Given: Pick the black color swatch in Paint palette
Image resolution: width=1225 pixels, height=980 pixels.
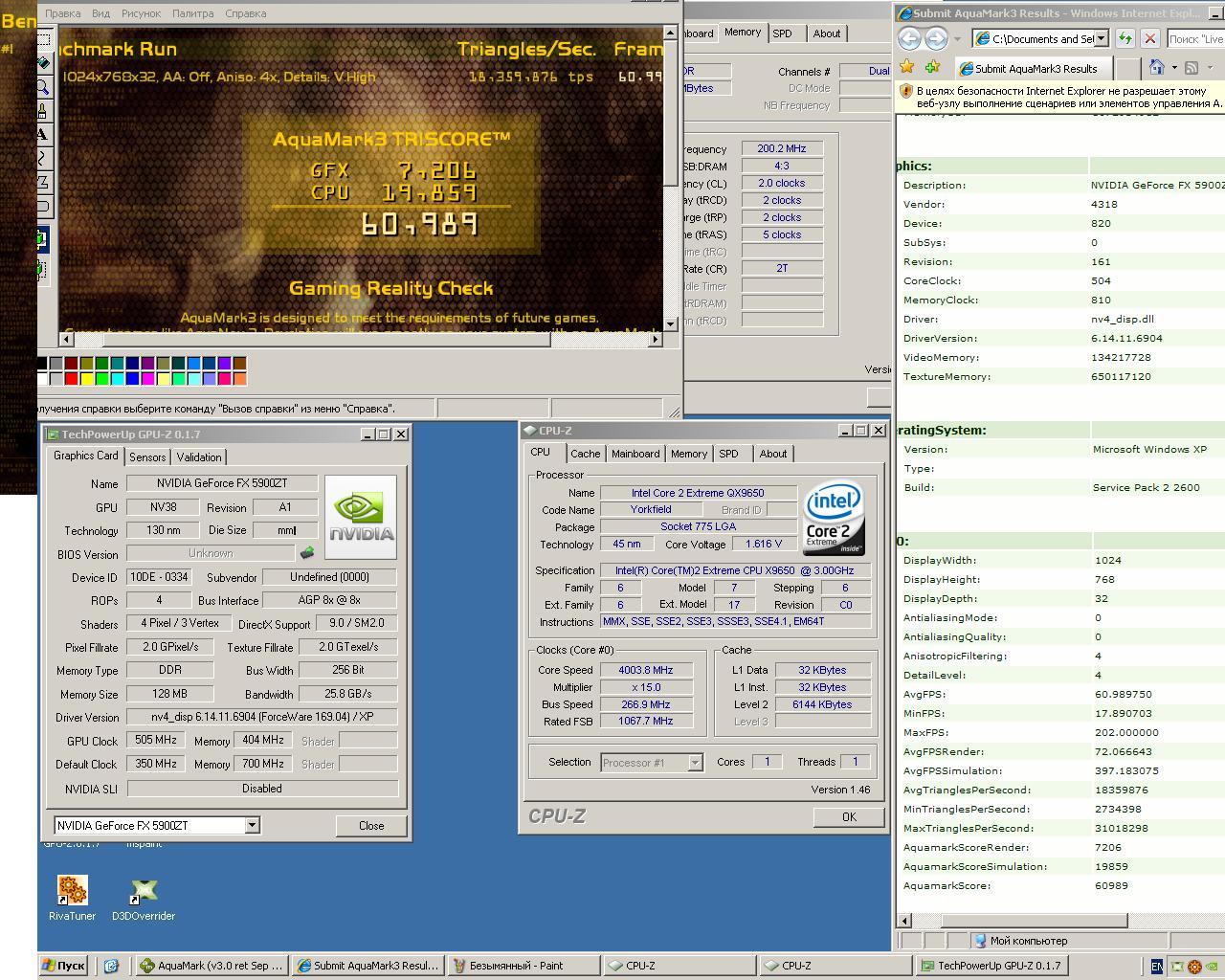Looking at the screenshot, I should [x=41, y=364].
